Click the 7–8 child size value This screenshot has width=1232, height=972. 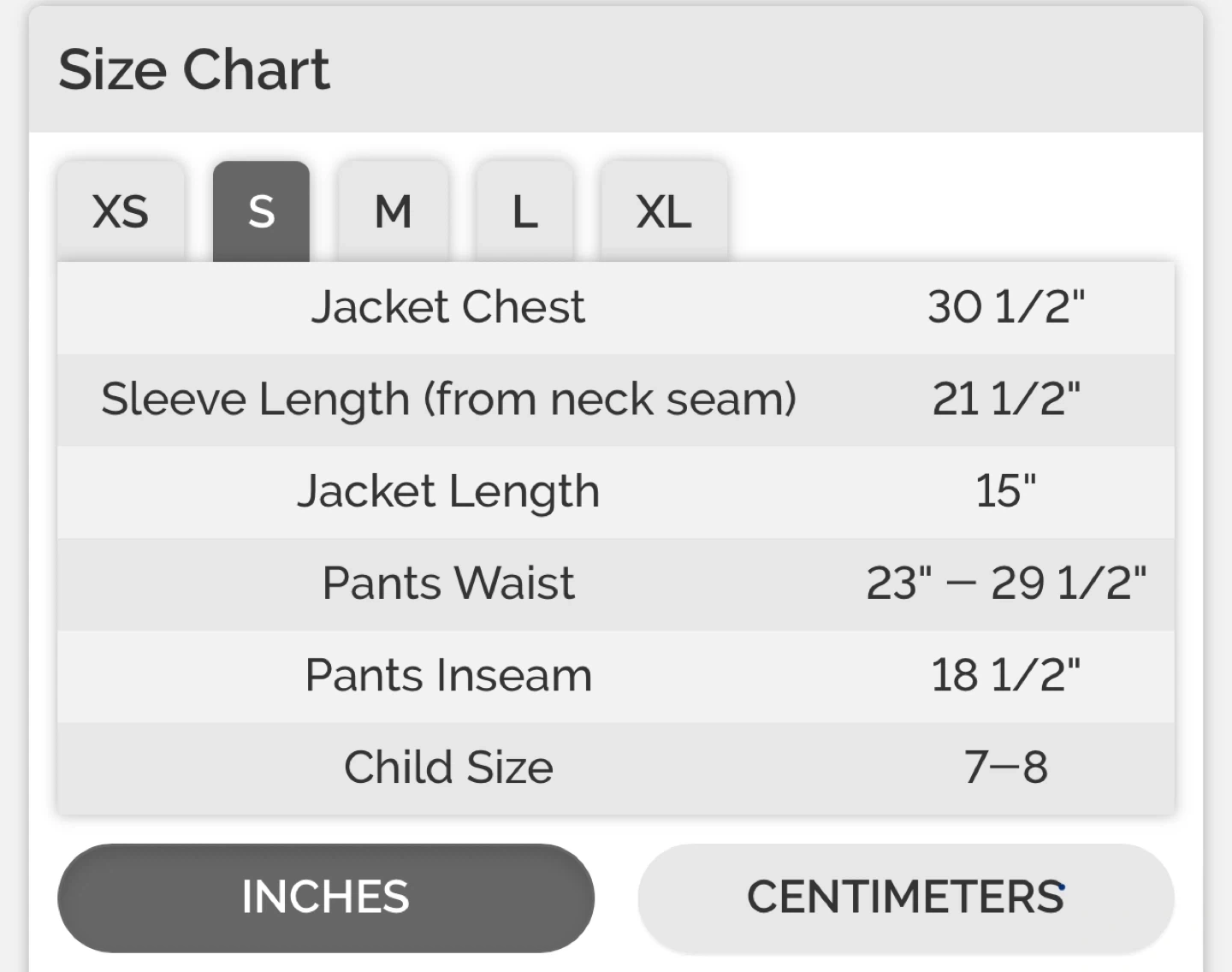[x=1006, y=768]
